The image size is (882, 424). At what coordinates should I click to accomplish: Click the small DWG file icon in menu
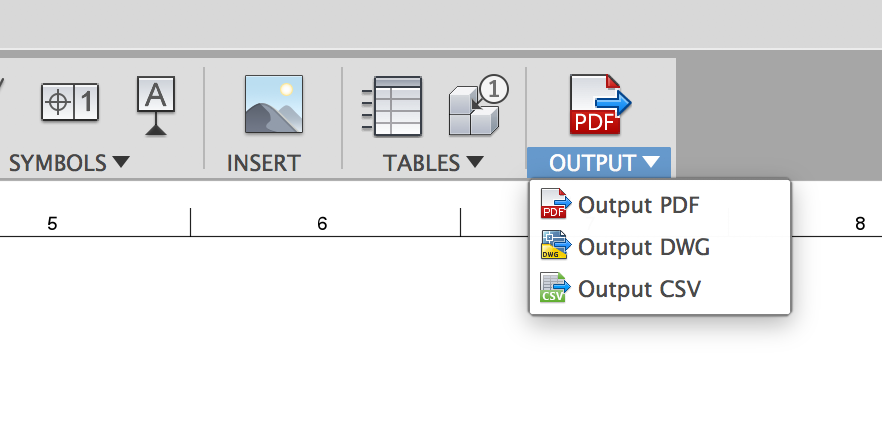coord(554,246)
